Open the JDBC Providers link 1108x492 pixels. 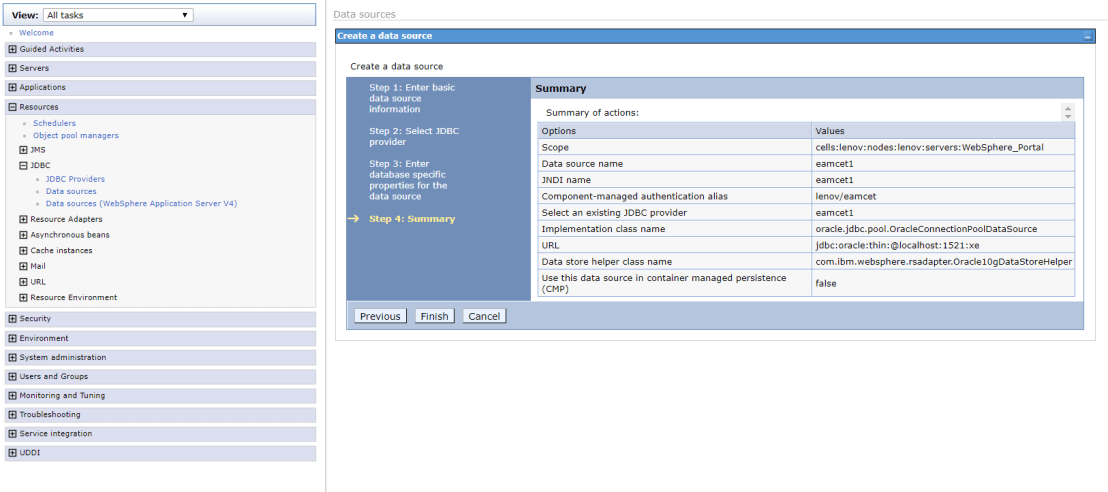(75, 179)
